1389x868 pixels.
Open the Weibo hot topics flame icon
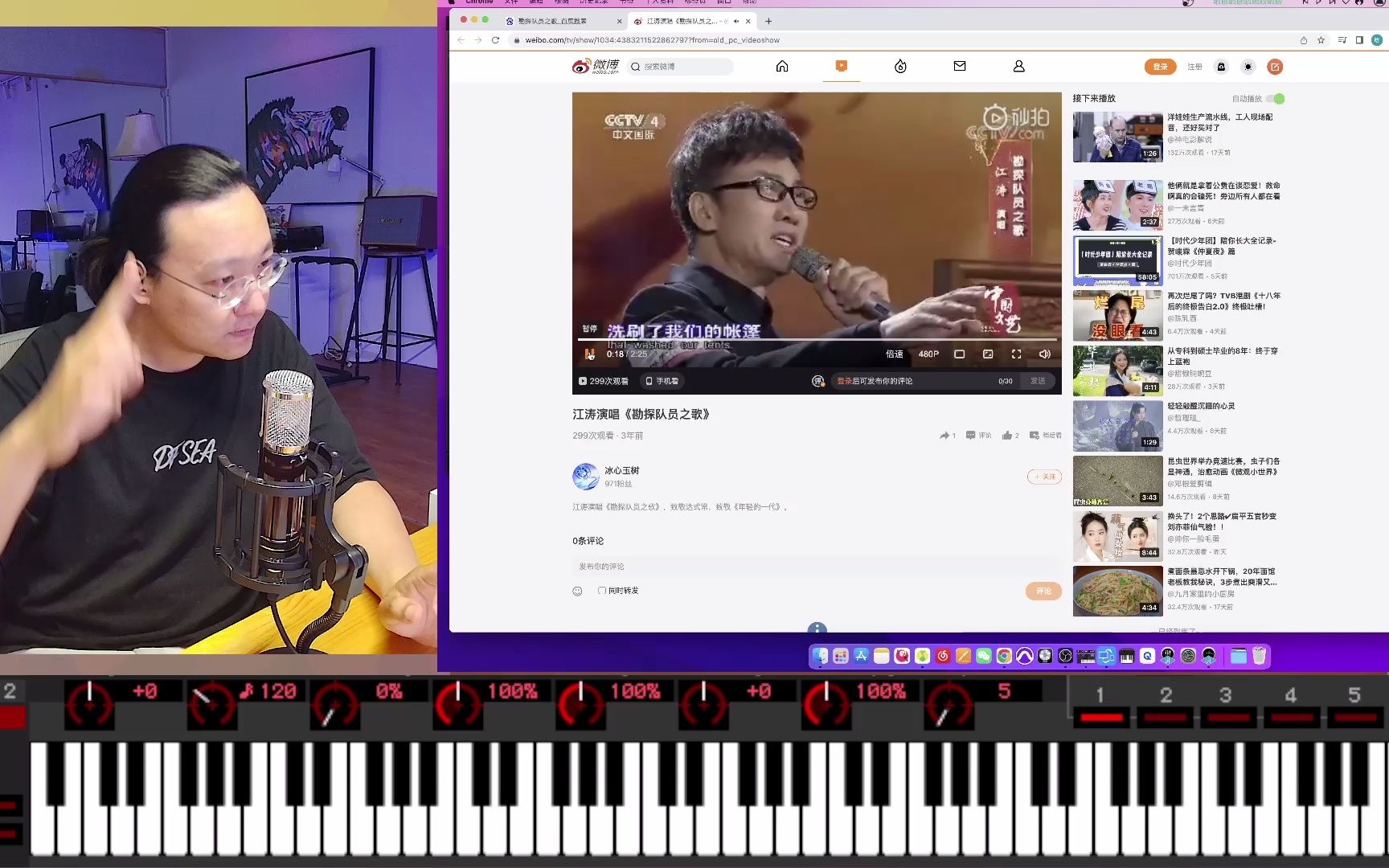point(900,67)
